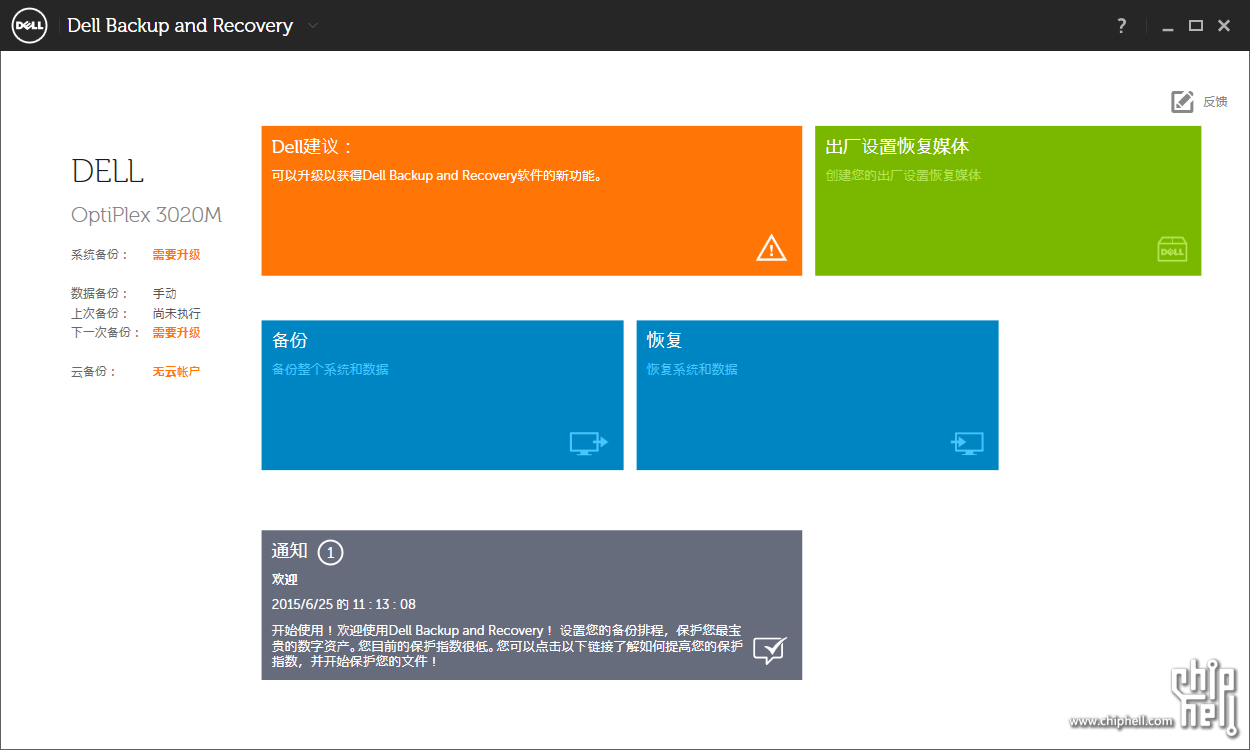Close the Dell Backup and Recovery window
The image size is (1250, 750).
coord(1224,26)
